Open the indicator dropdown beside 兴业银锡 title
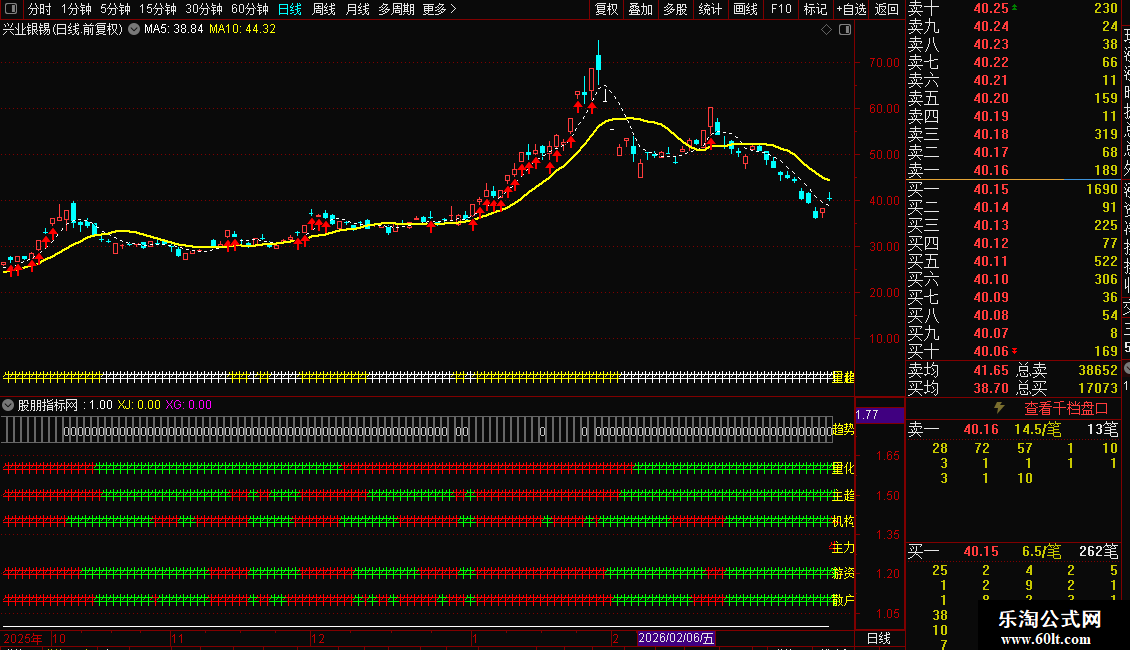Viewport: 1130px width, 650px height. tap(134, 30)
